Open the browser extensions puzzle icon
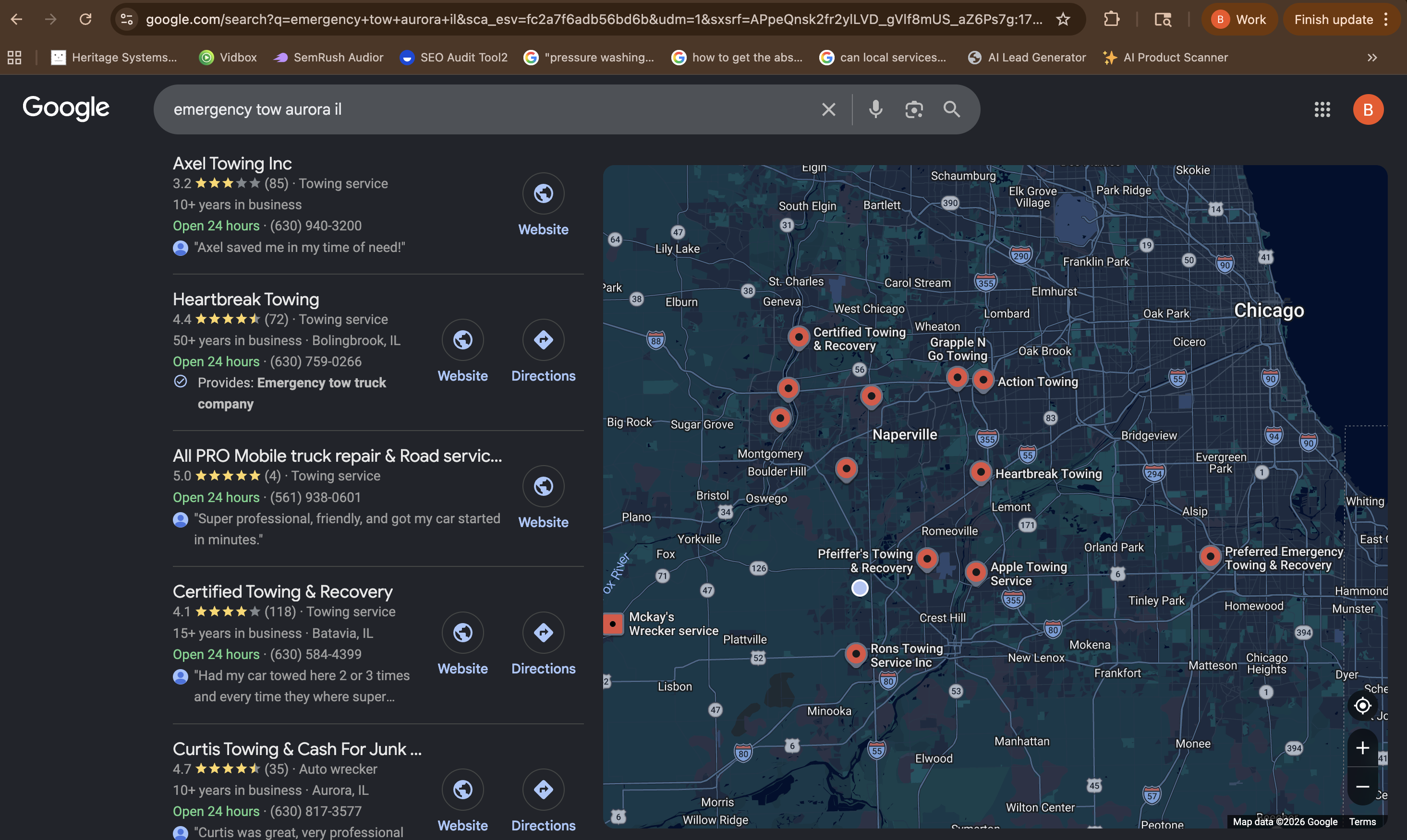Viewport: 1407px width, 840px height. pos(1112,19)
